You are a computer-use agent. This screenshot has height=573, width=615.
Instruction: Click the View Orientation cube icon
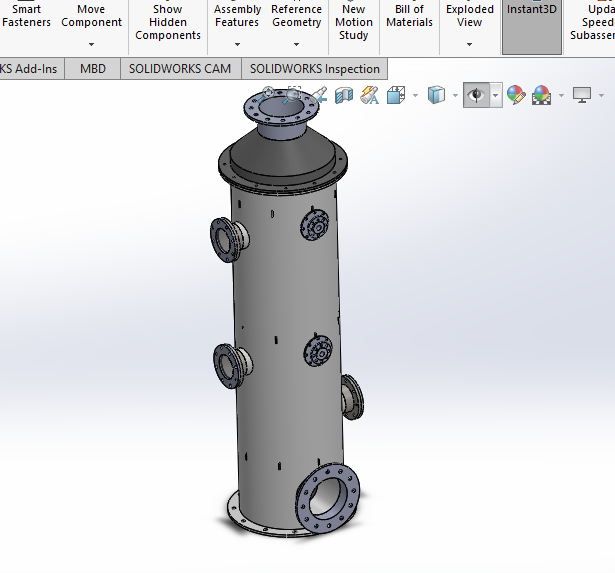pyautogui.click(x=396, y=96)
